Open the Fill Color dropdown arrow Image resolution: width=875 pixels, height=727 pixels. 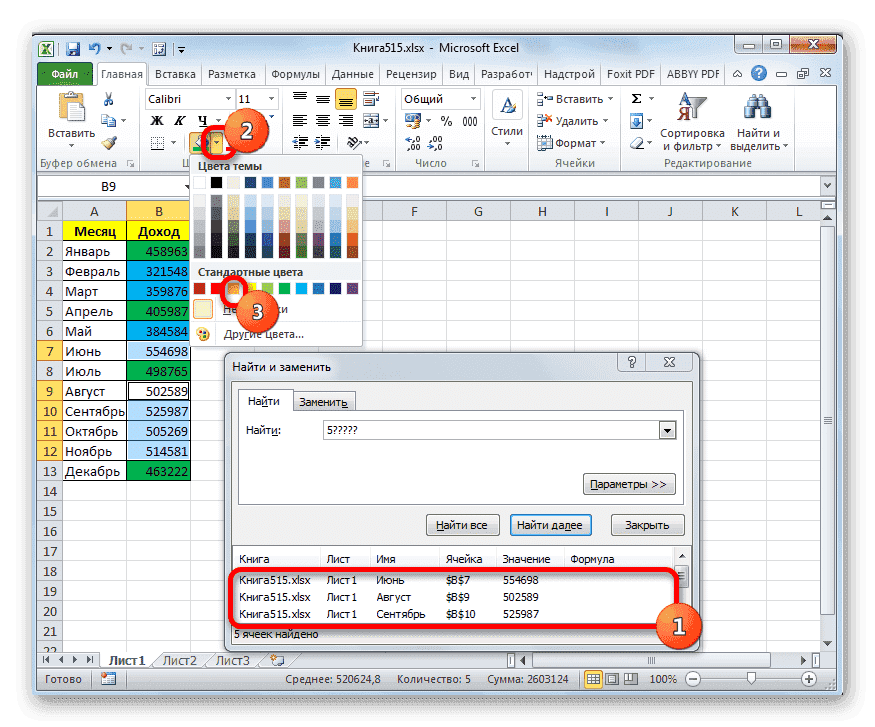[214, 143]
